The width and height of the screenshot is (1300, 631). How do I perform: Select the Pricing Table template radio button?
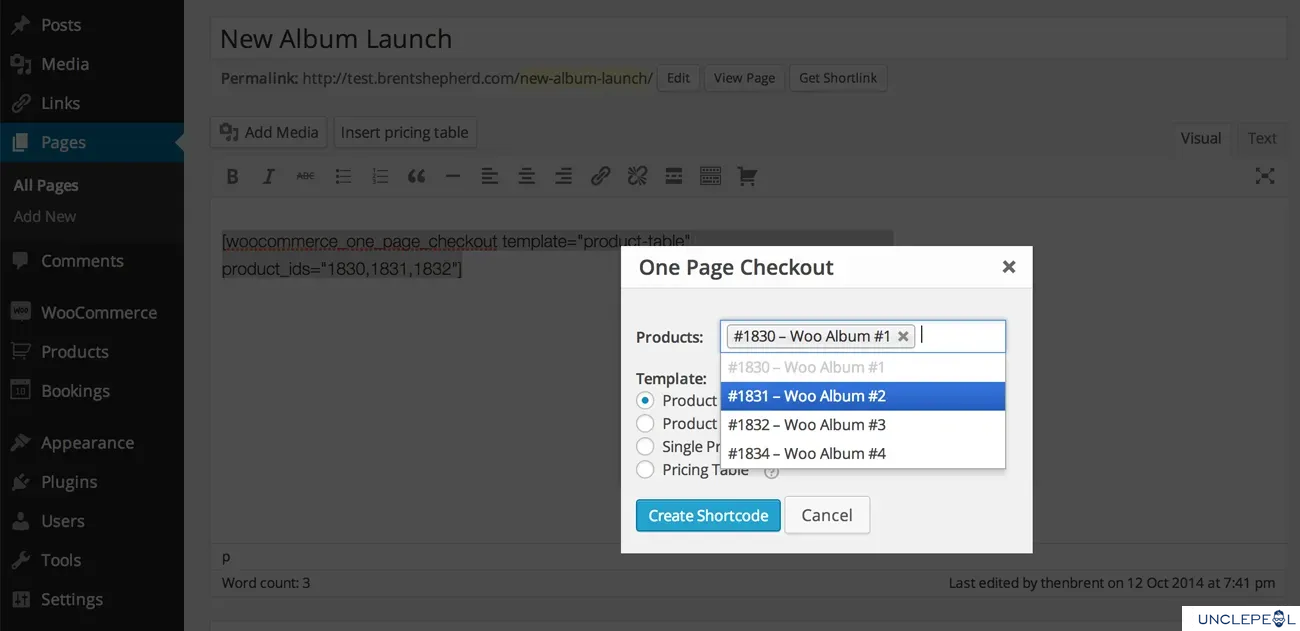tap(645, 469)
